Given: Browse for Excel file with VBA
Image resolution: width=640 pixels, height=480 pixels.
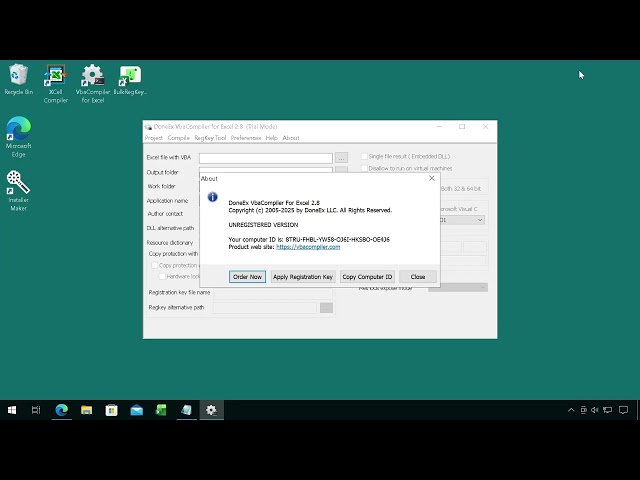Looking at the screenshot, I should click(342, 158).
